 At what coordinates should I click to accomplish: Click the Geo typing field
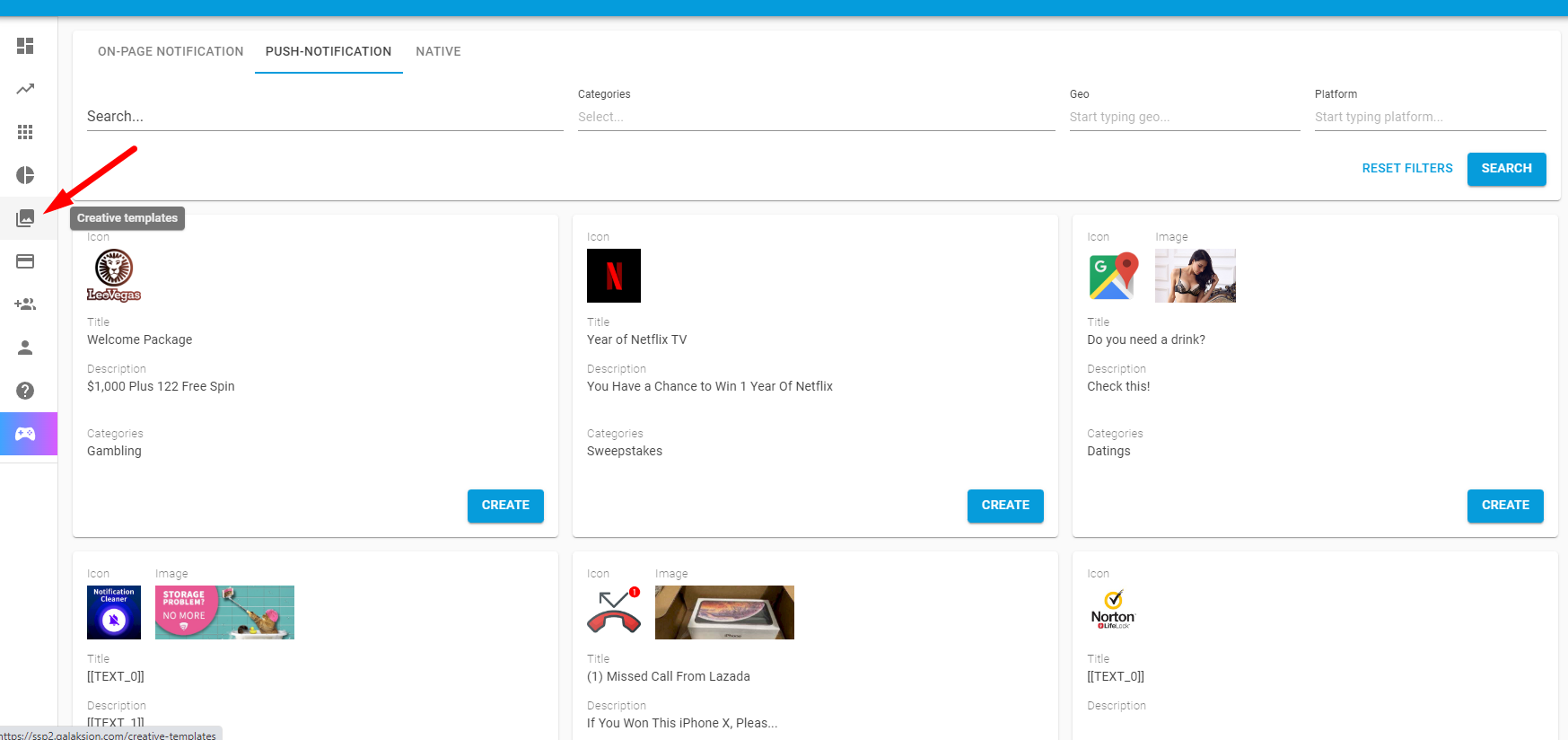click(x=1185, y=117)
